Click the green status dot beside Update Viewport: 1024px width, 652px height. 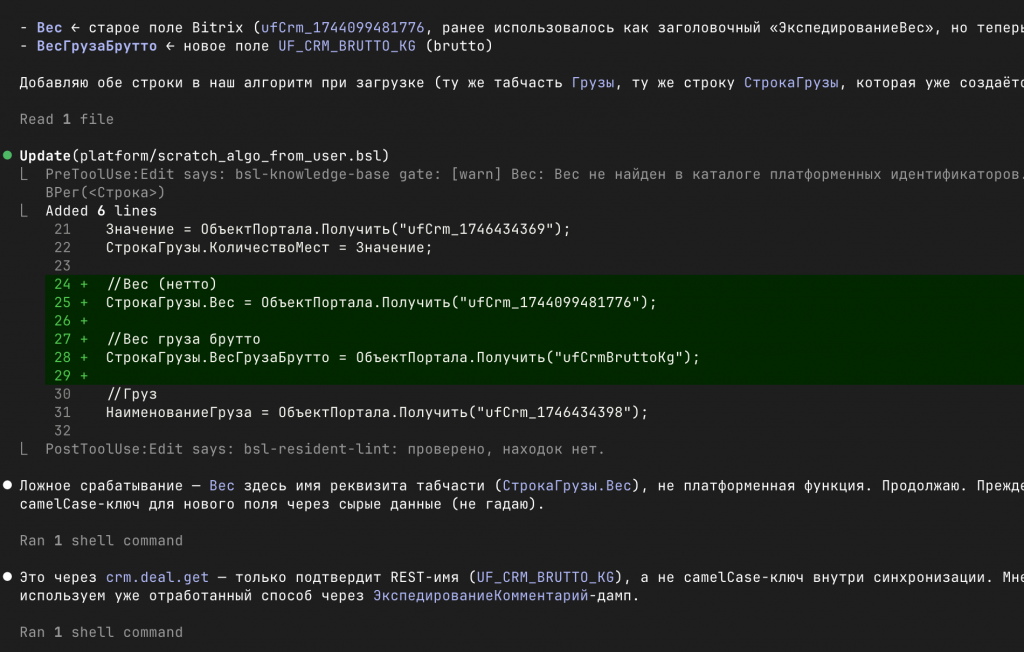point(7,155)
